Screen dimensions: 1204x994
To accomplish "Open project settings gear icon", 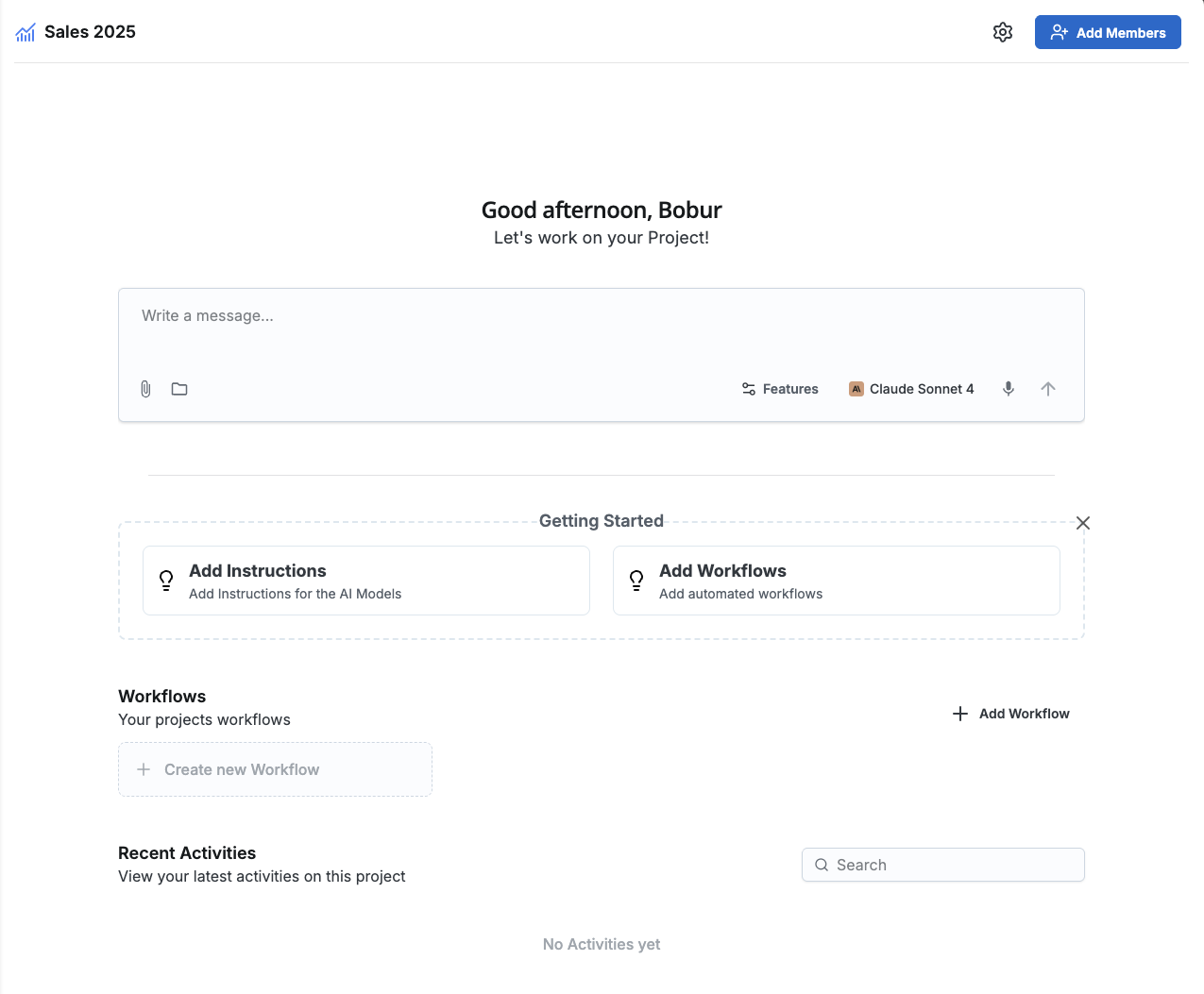I will coord(1003,32).
